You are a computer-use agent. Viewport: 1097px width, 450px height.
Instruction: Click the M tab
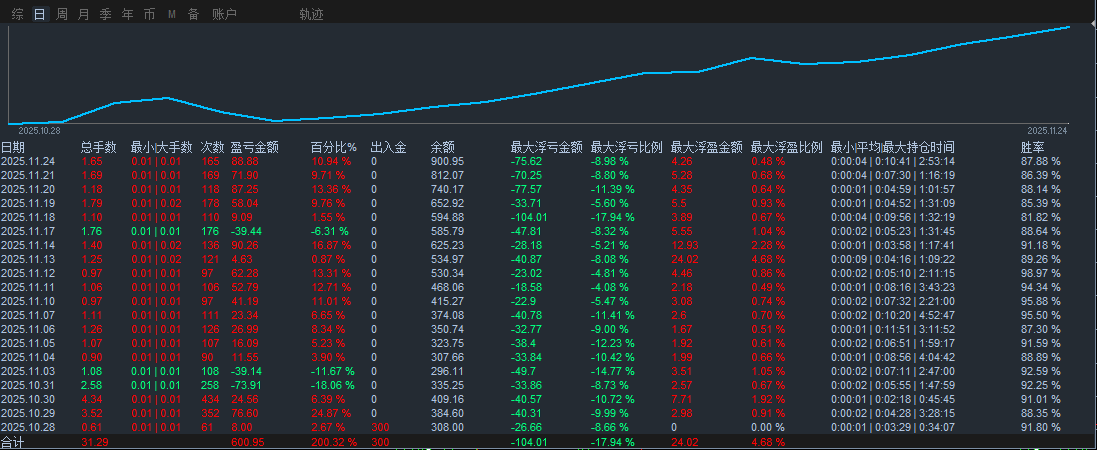point(171,14)
